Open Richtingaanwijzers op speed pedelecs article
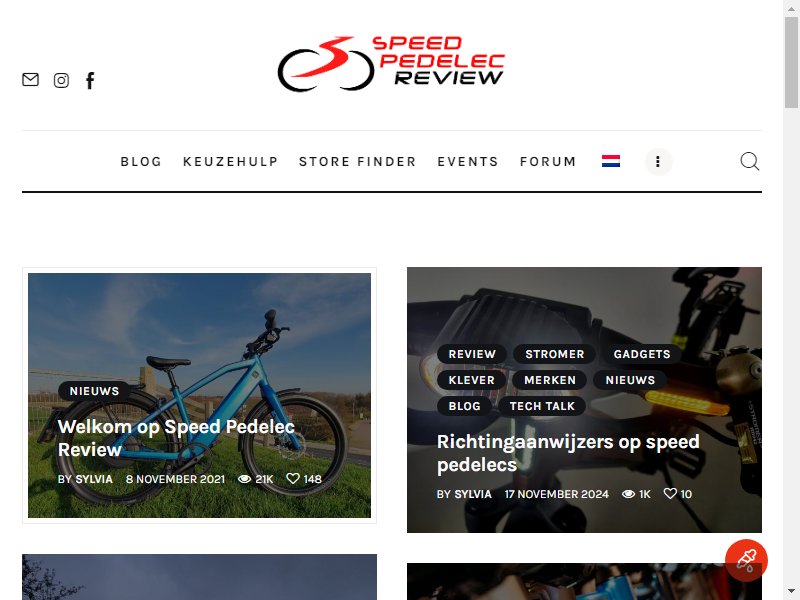 pyautogui.click(x=568, y=453)
